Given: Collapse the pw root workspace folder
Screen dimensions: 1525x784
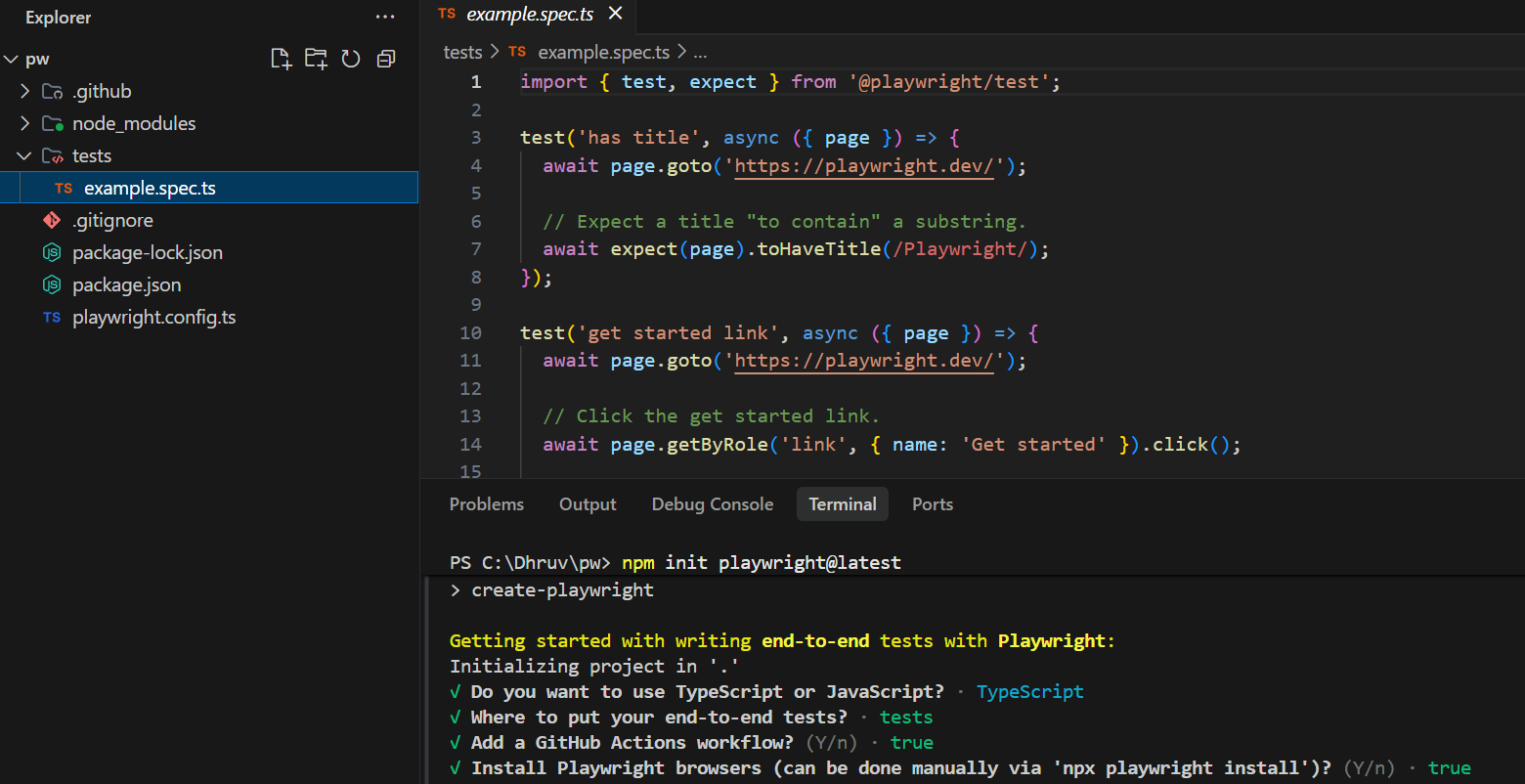Looking at the screenshot, I should tap(12, 60).
